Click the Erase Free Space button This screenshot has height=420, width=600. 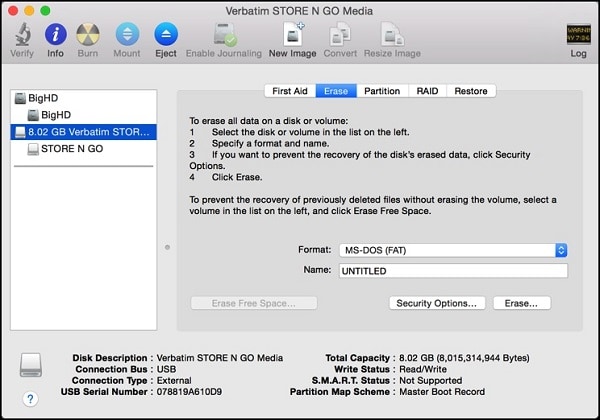(254, 303)
